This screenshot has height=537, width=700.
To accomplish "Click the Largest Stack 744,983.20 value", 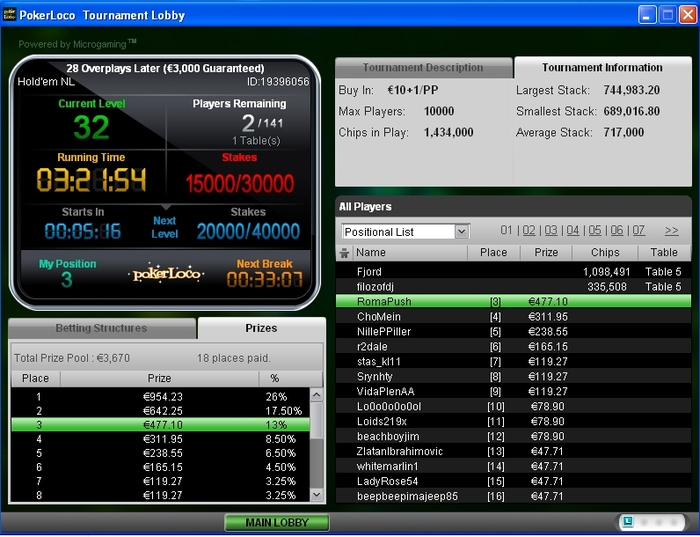I will [x=631, y=90].
